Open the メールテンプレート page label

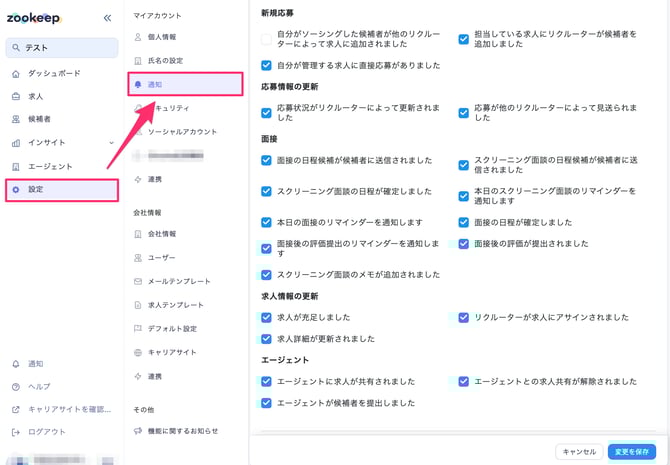click(x=179, y=281)
